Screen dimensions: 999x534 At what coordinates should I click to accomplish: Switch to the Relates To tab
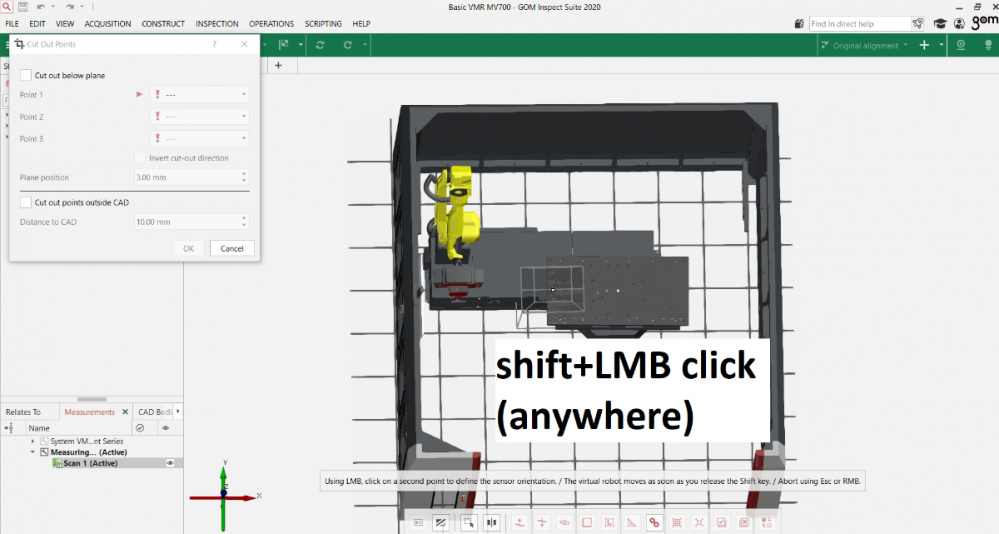[24, 412]
